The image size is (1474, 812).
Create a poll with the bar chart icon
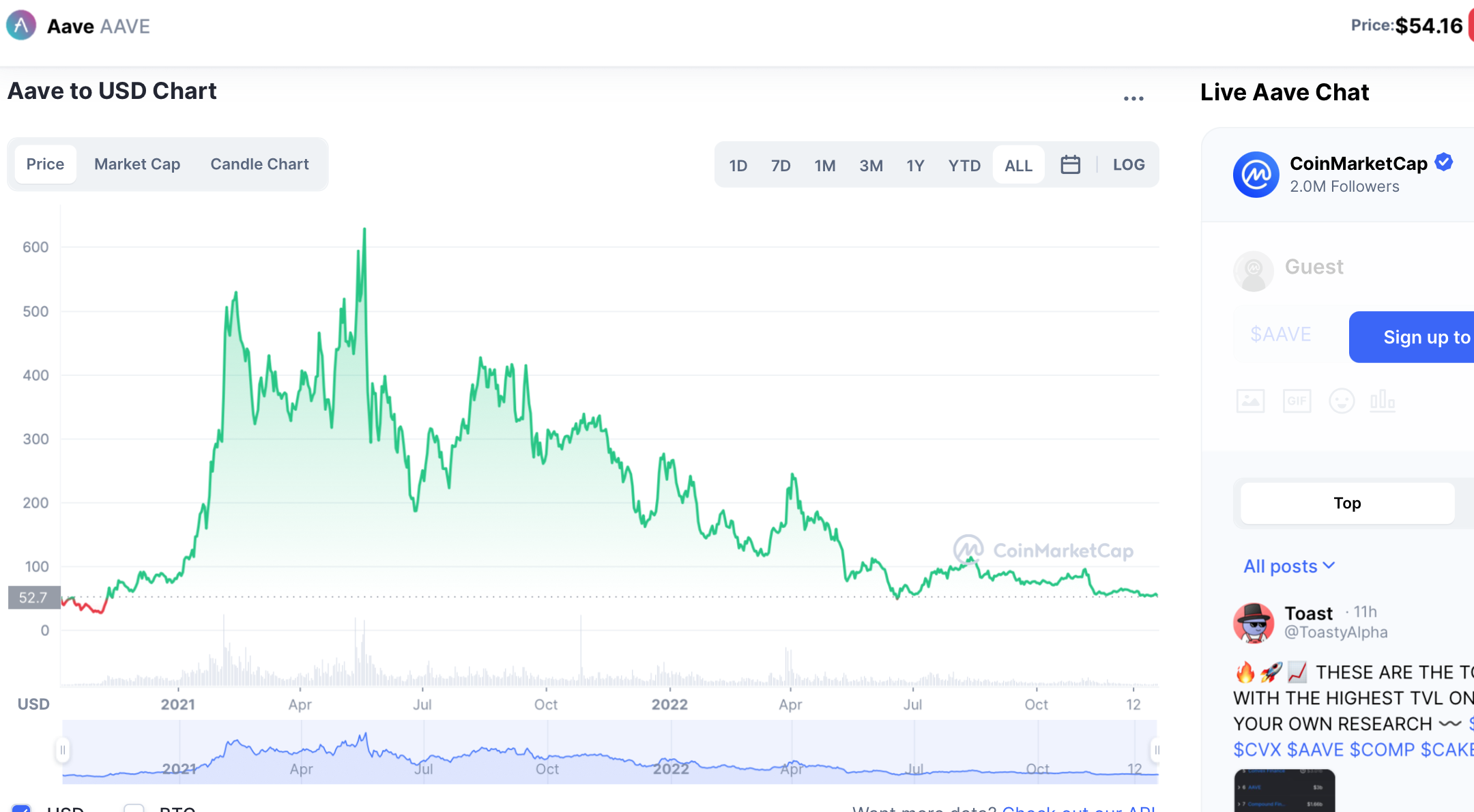click(1383, 401)
